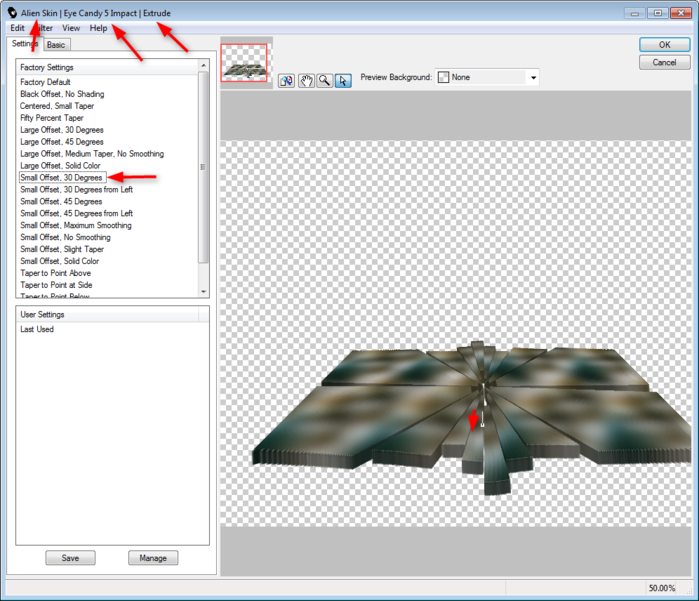Select Small Offset, Maximum Smoothing preset
Image resolution: width=699 pixels, height=601 pixels.
(76, 225)
